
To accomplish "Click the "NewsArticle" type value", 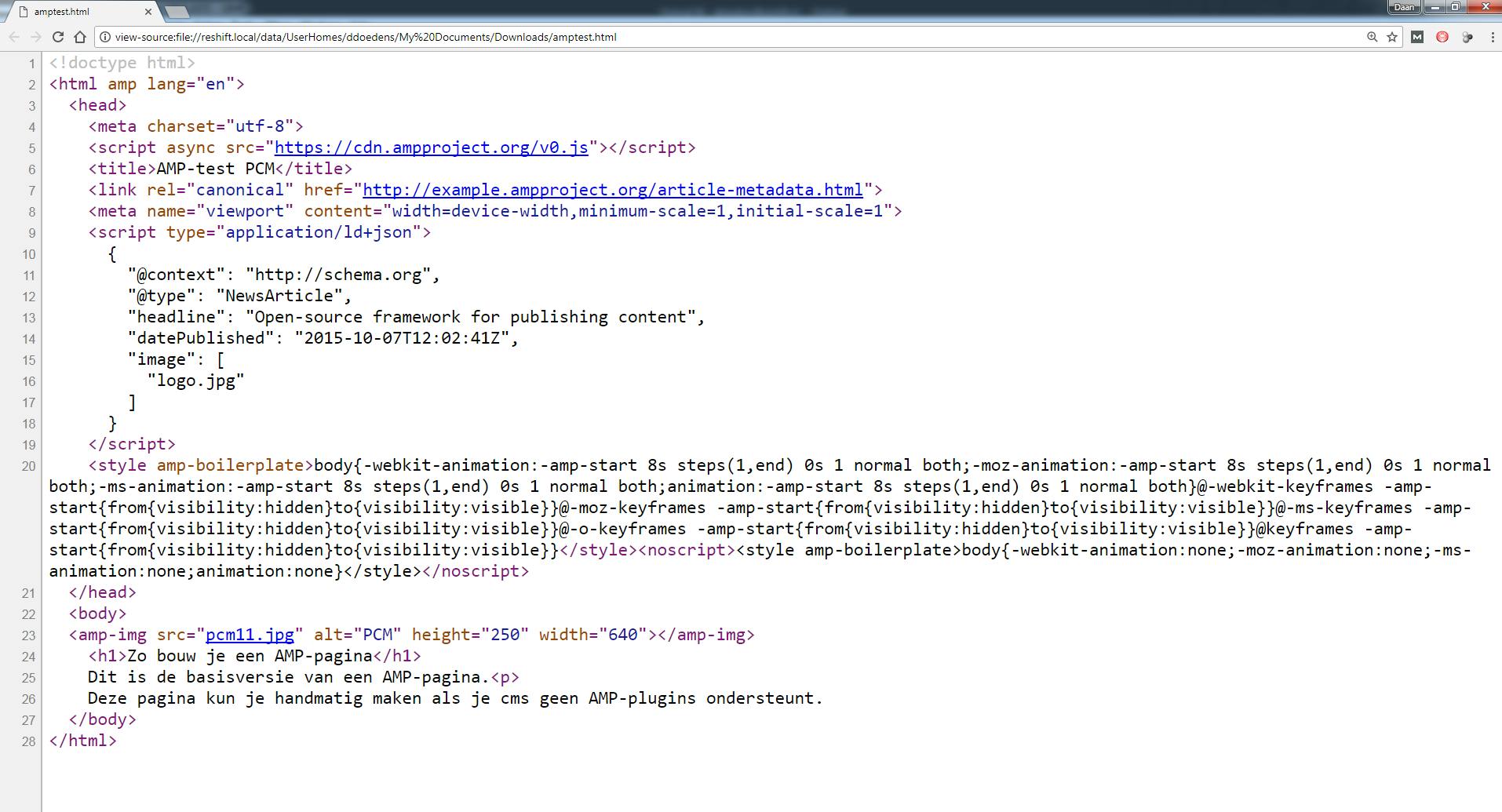I will 279,296.
